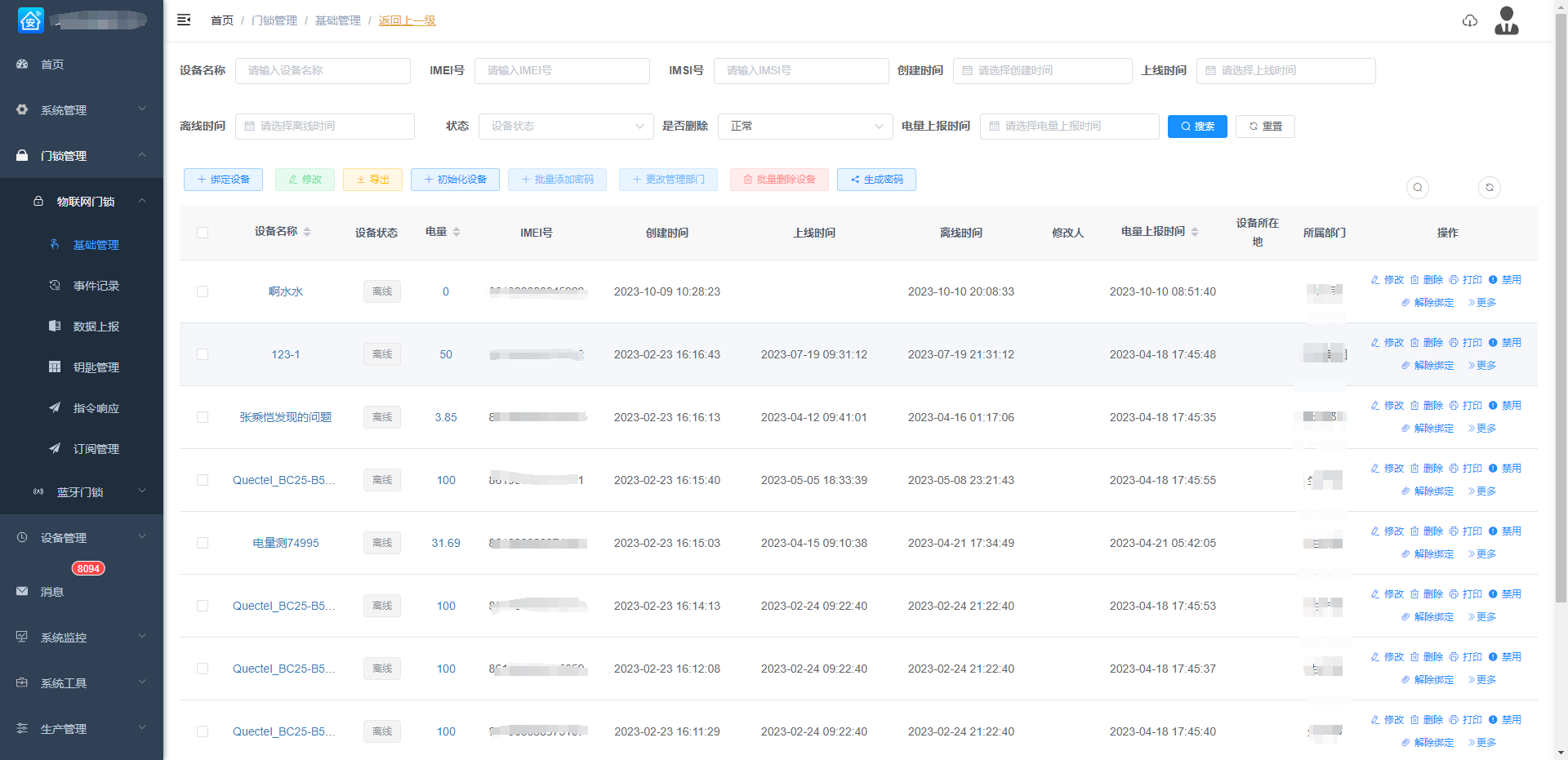Check the 啊水水 row checkbox
This screenshot has height=760, width=1568.
pos(203,291)
